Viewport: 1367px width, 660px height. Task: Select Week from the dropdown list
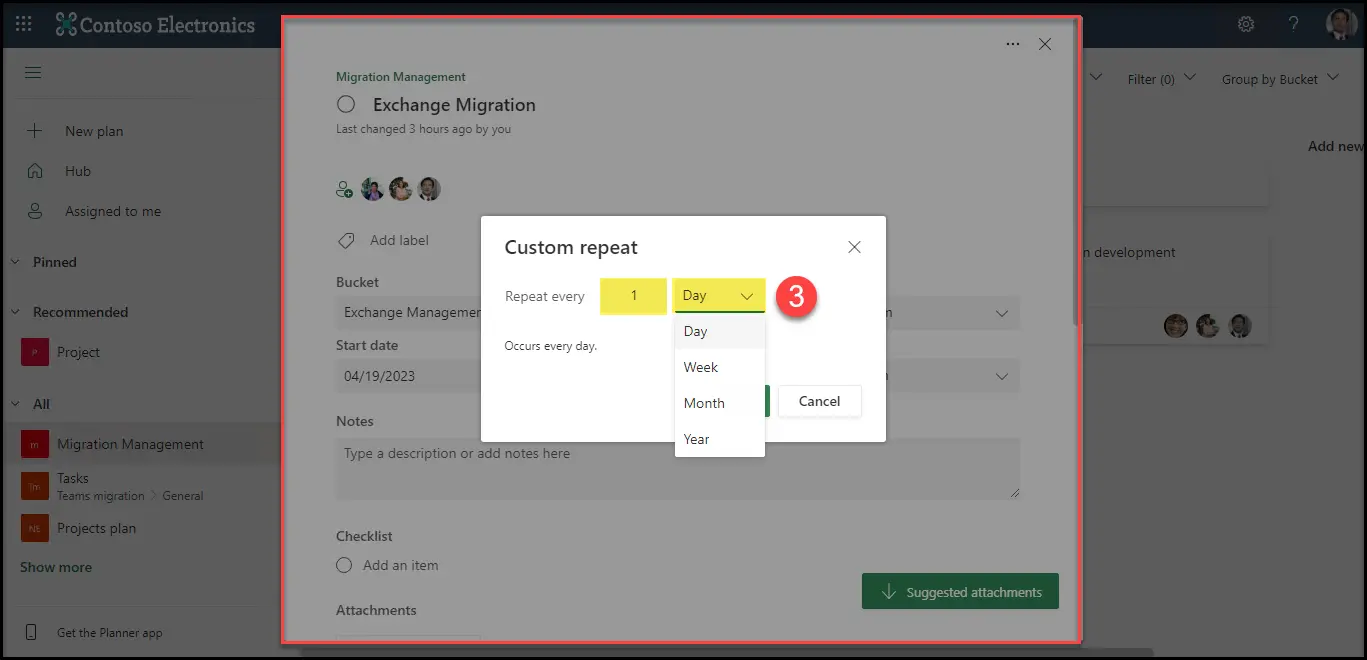click(701, 367)
